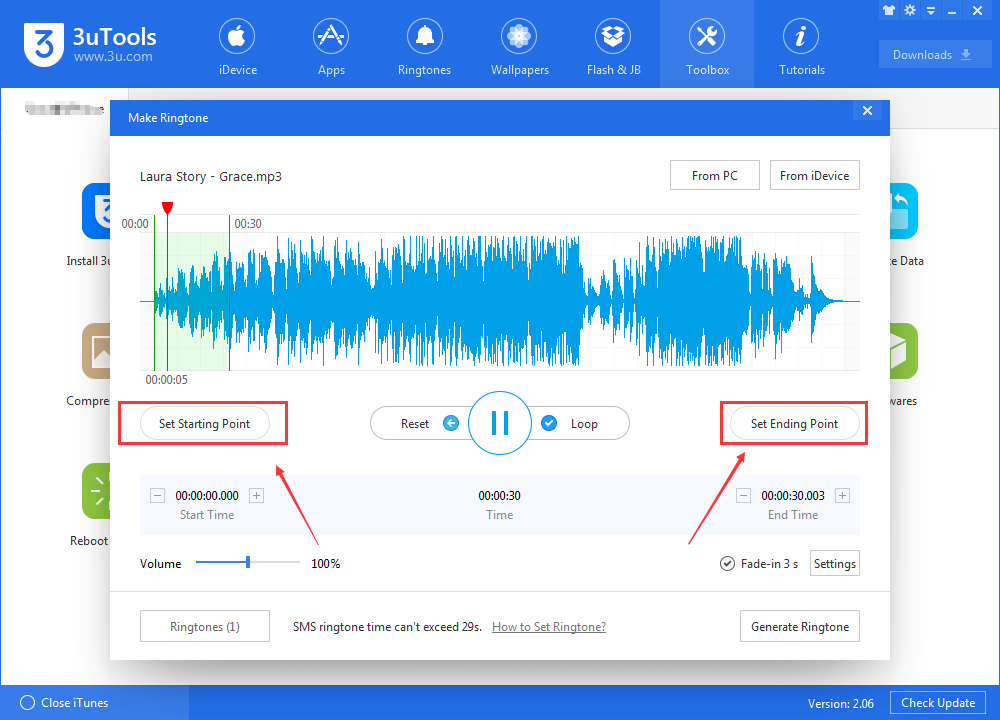Decrease Start Time with minus button
This screenshot has height=720, width=1000.
[158, 496]
